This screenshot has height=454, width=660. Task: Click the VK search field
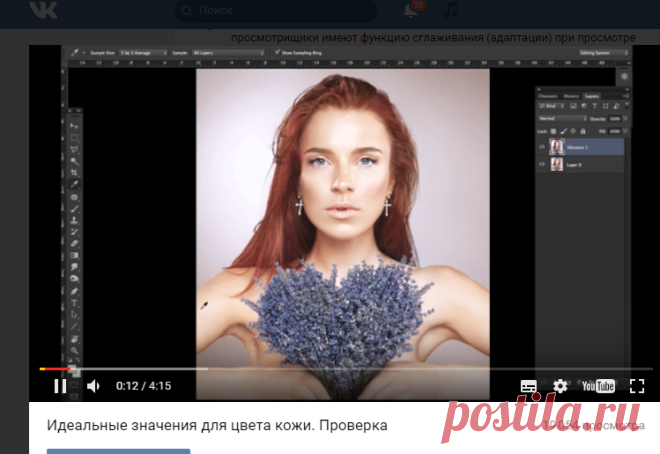(x=276, y=11)
